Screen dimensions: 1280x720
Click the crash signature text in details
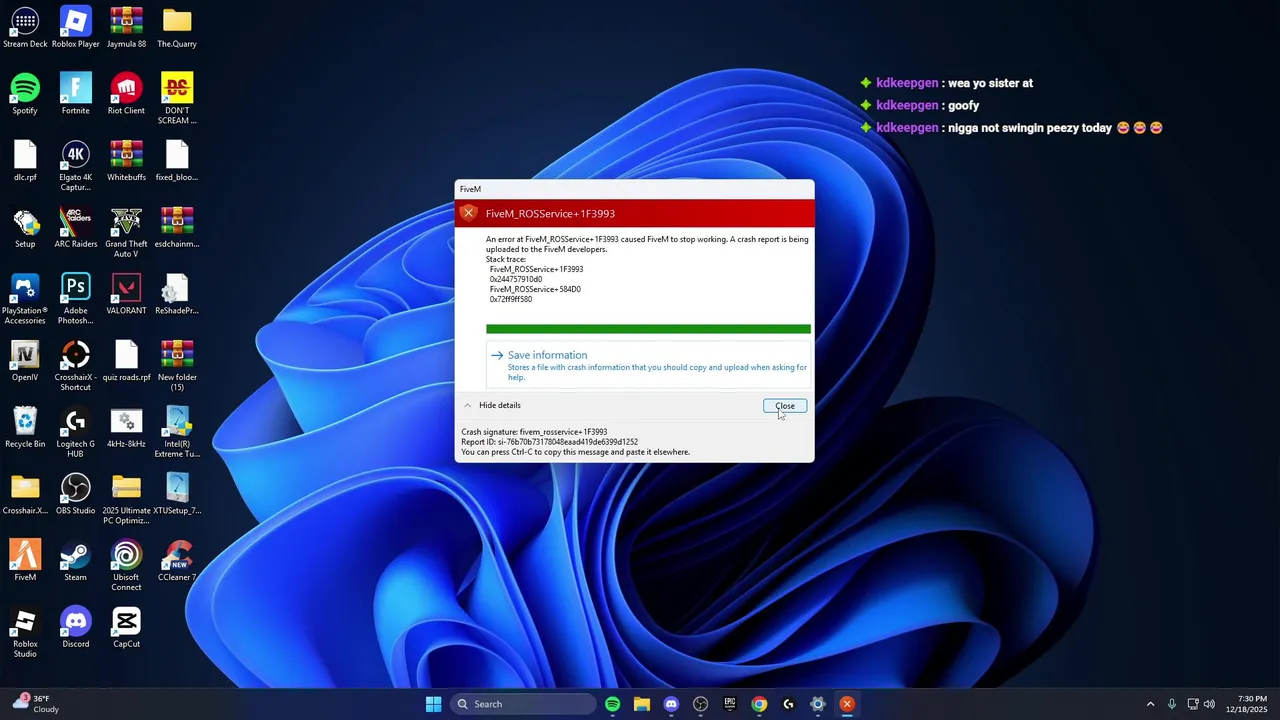[x=534, y=432]
